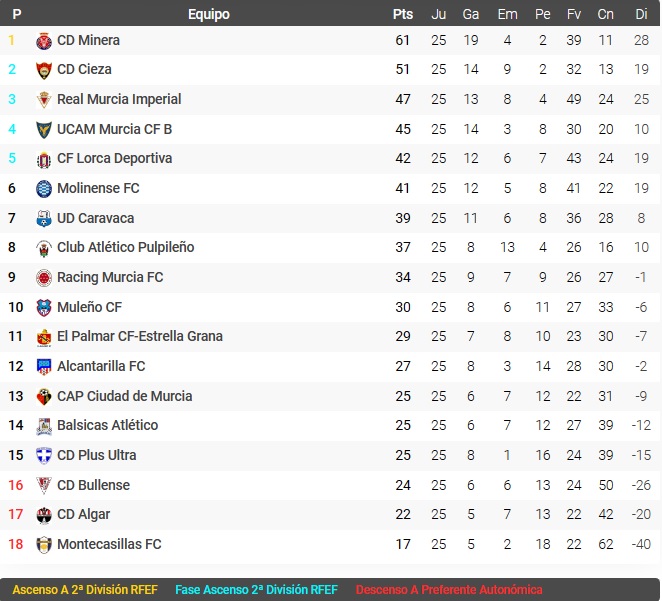Click the Descenso A Preferente Autonómica legend

(x=448, y=590)
